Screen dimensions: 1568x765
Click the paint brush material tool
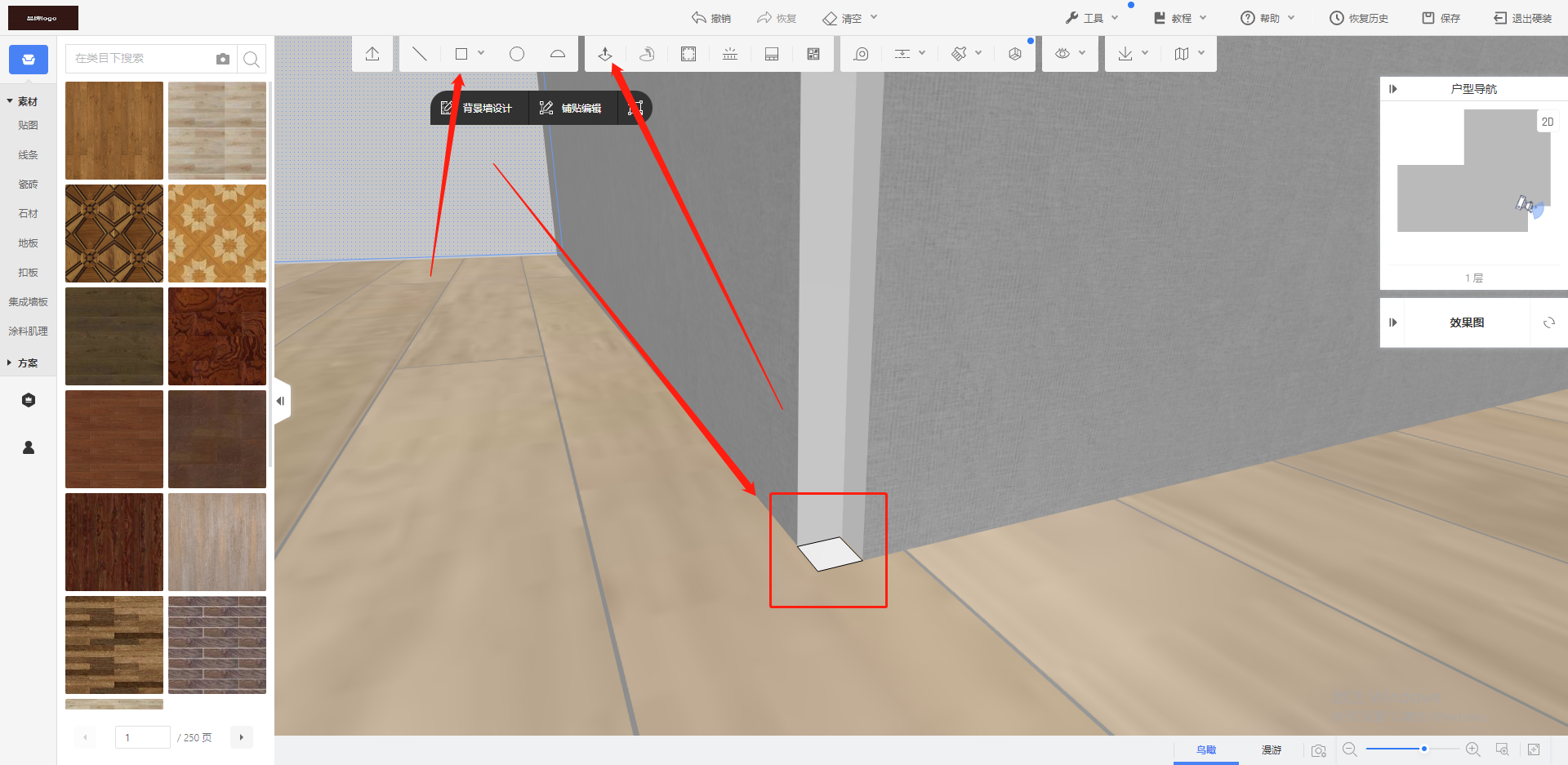click(x=959, y=54)
